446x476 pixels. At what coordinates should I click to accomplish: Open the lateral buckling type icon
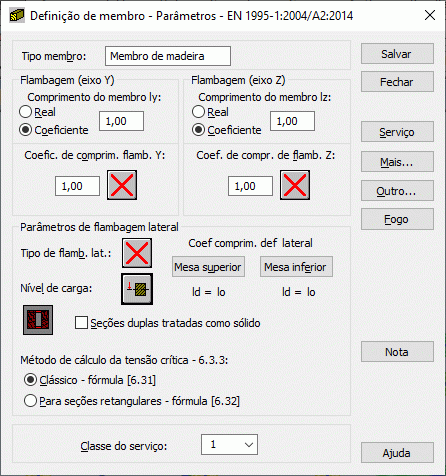point(137,253)
